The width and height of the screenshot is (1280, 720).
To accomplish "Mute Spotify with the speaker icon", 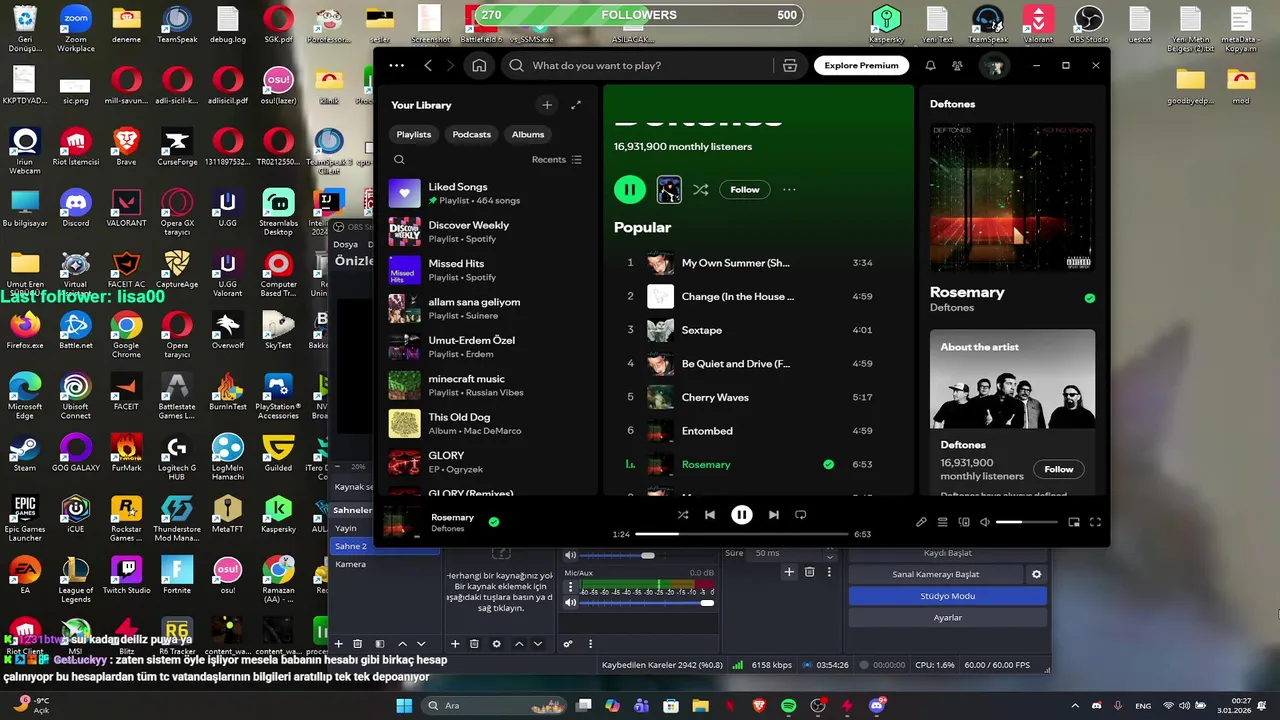I will (x=985, y=522).
